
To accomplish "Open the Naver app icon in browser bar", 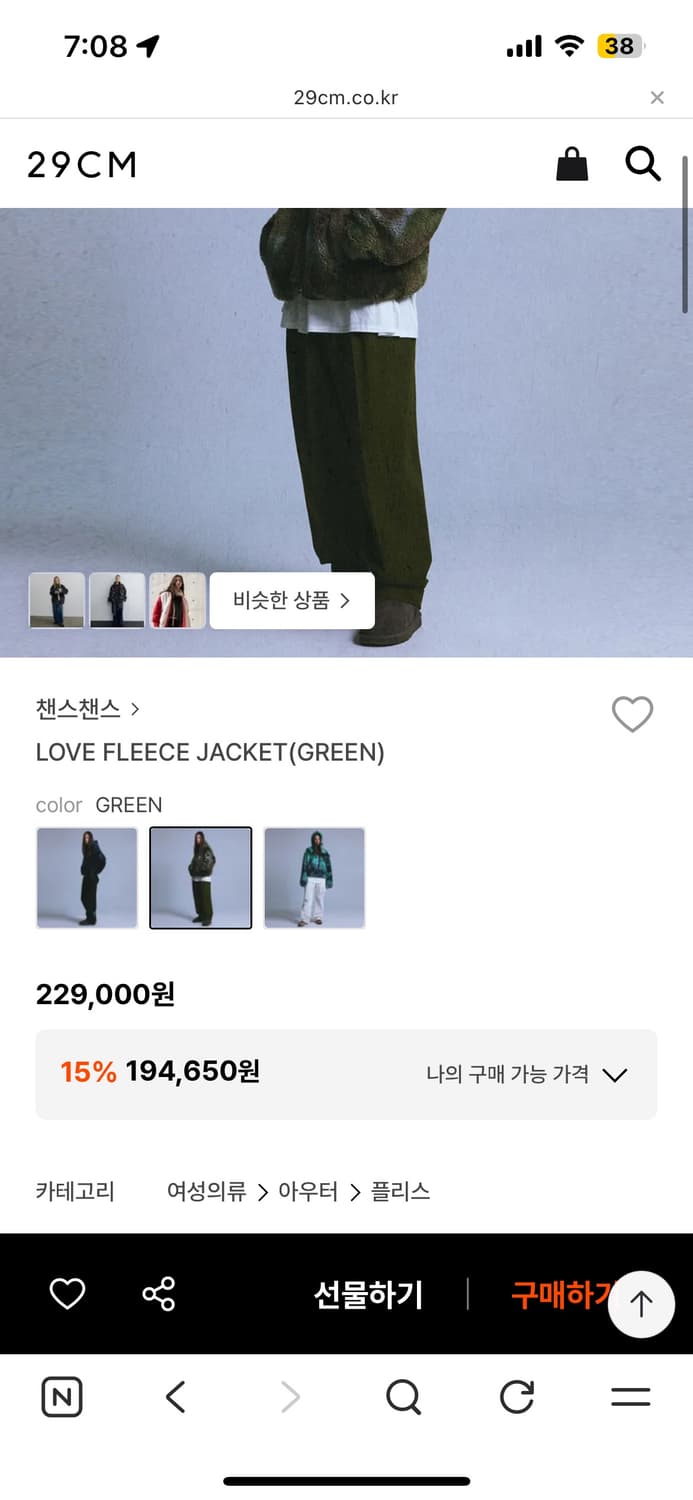I will coord(61,1397).
